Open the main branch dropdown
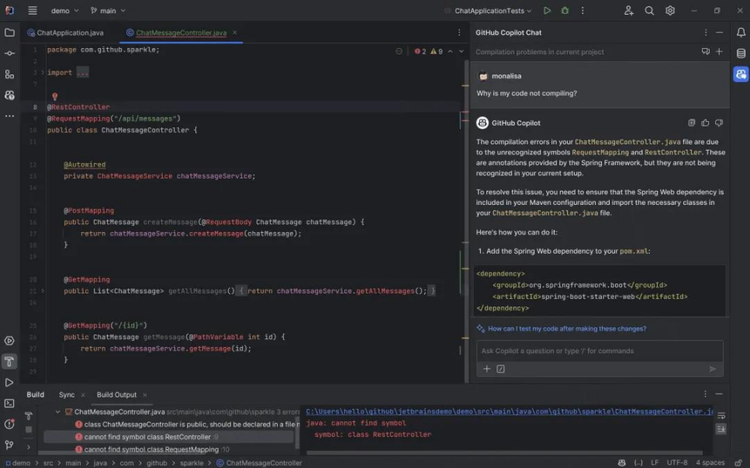750x468 pixels. [x=108, y=11]
